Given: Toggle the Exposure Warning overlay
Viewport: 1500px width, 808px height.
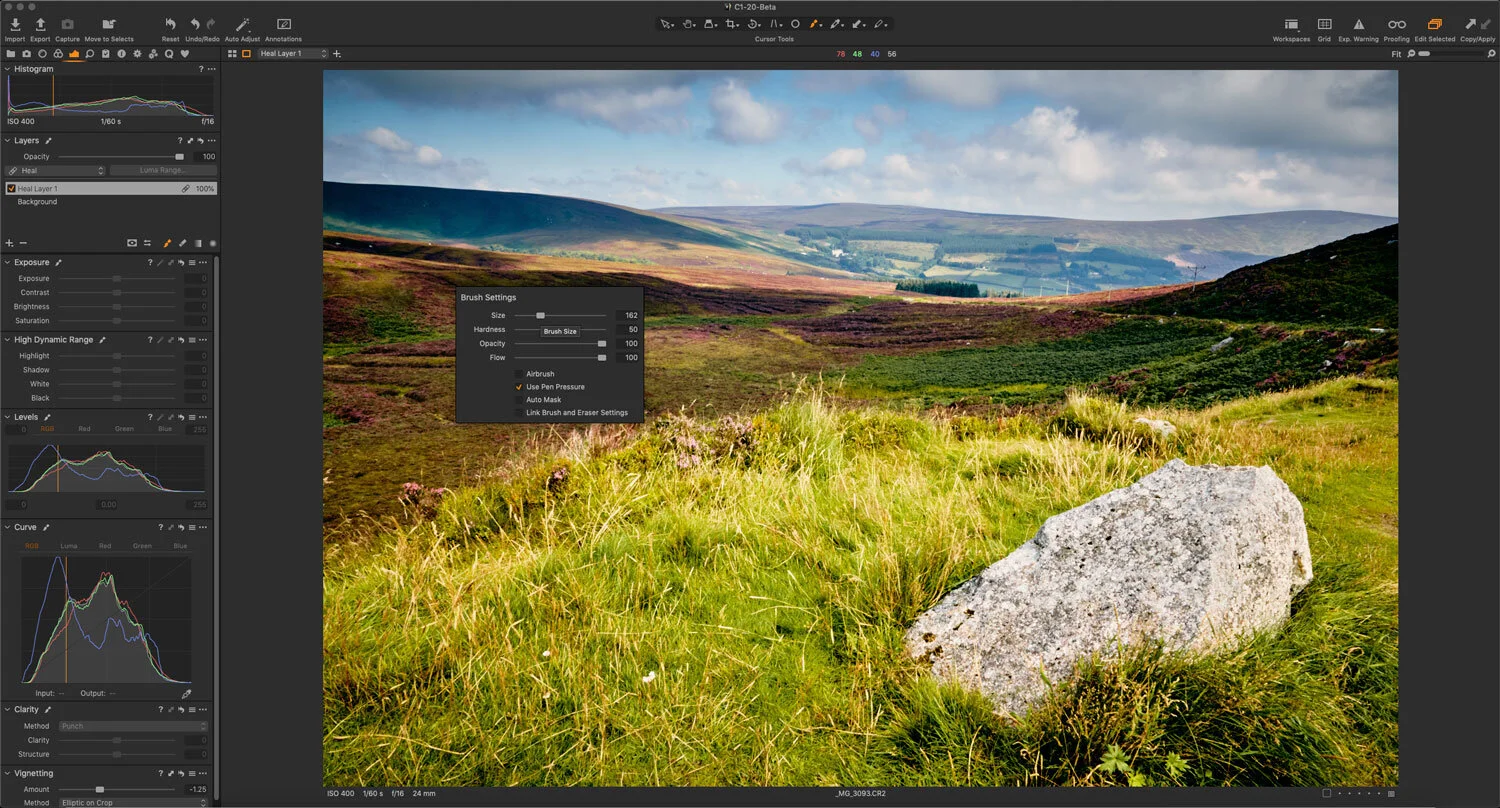Looking at the screenshot, I should pyautogui.click(x=1359, y=24).
